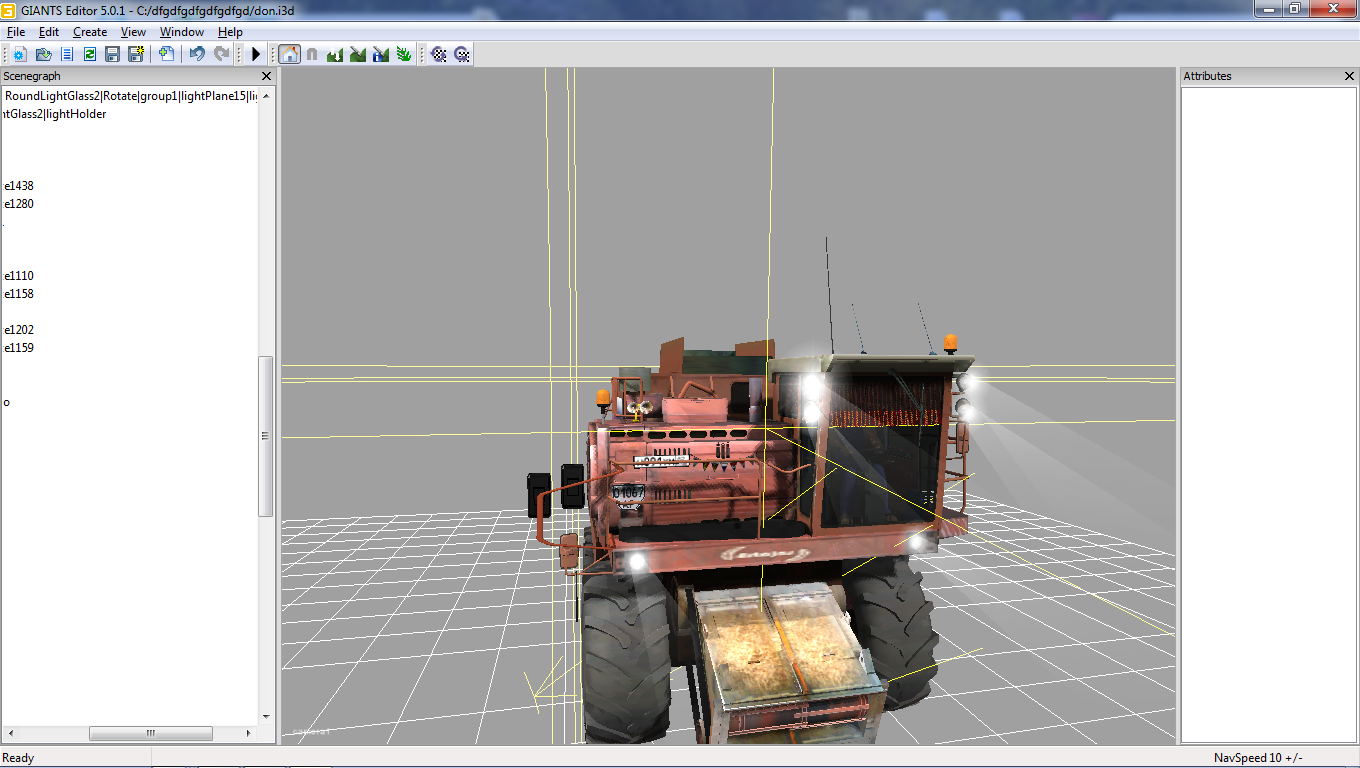This screenshot has width=1360, height=768.
Task: Click the Save floppy disk icon
Action: (112, 54)
